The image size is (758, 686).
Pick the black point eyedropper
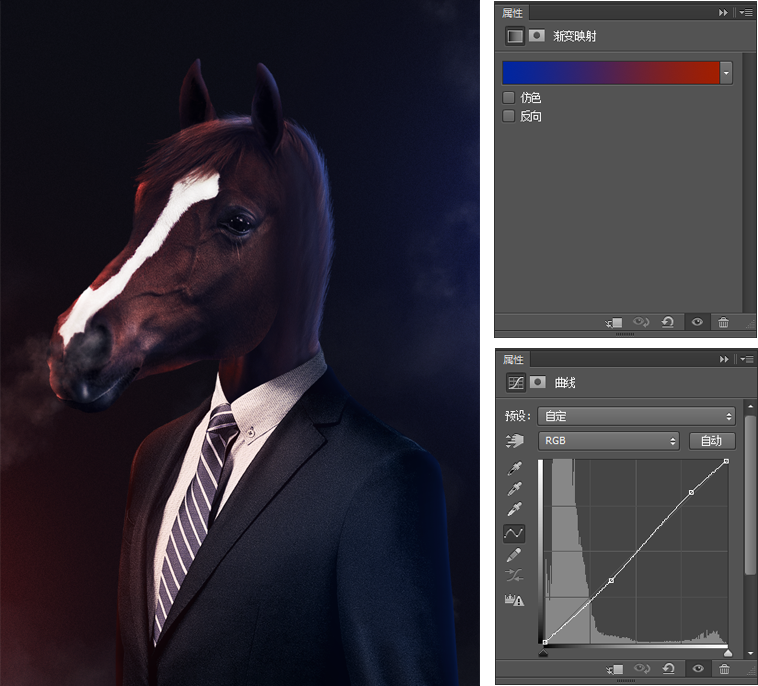click(x=514, y=468)
